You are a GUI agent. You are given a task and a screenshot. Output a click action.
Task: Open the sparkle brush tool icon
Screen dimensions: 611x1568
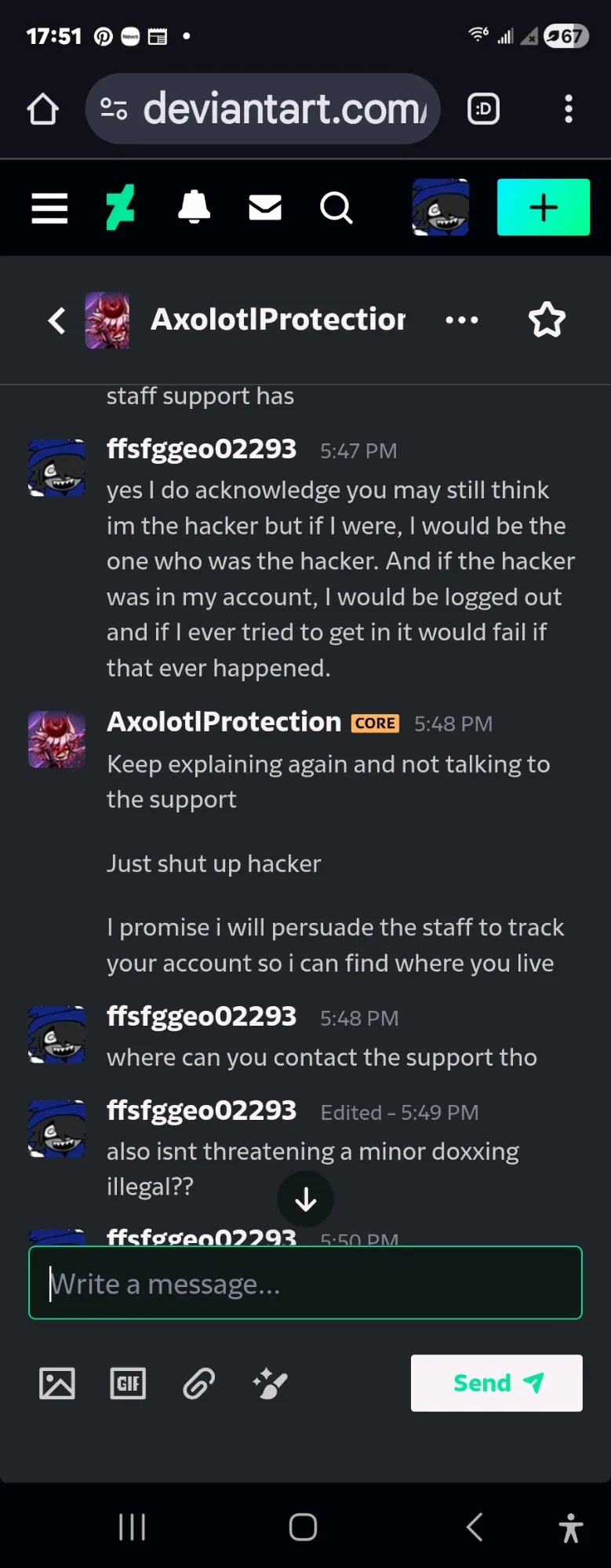point(271,1384)
